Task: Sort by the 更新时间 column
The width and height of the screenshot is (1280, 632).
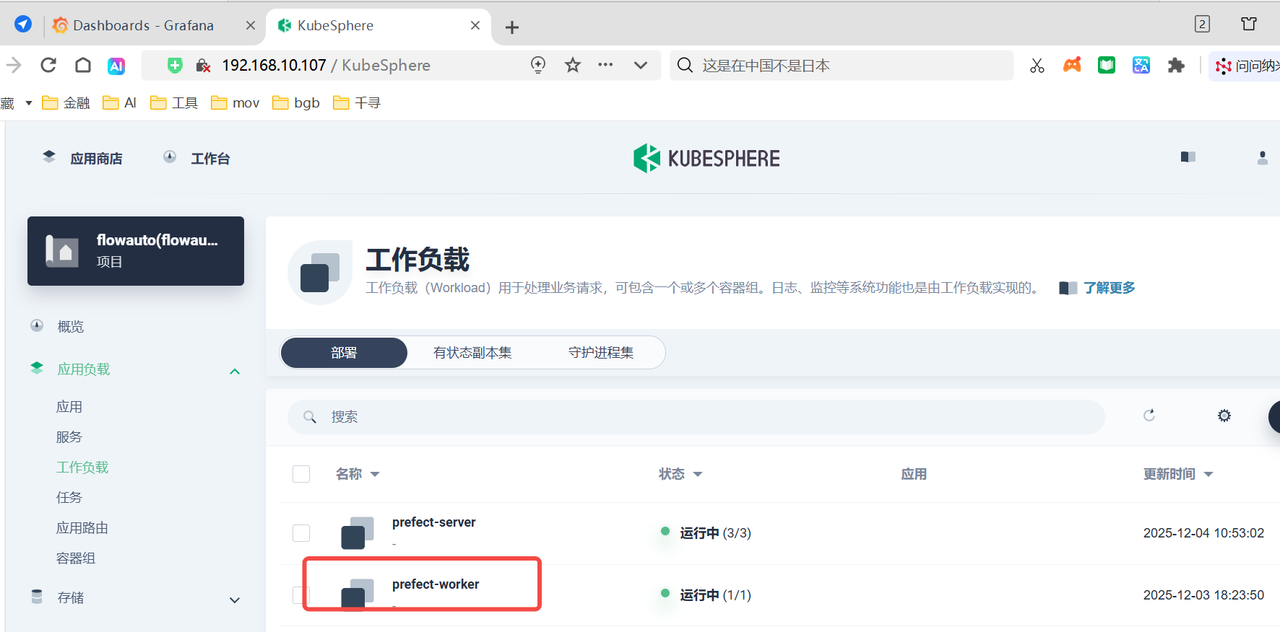Action: pos(1178,474)
